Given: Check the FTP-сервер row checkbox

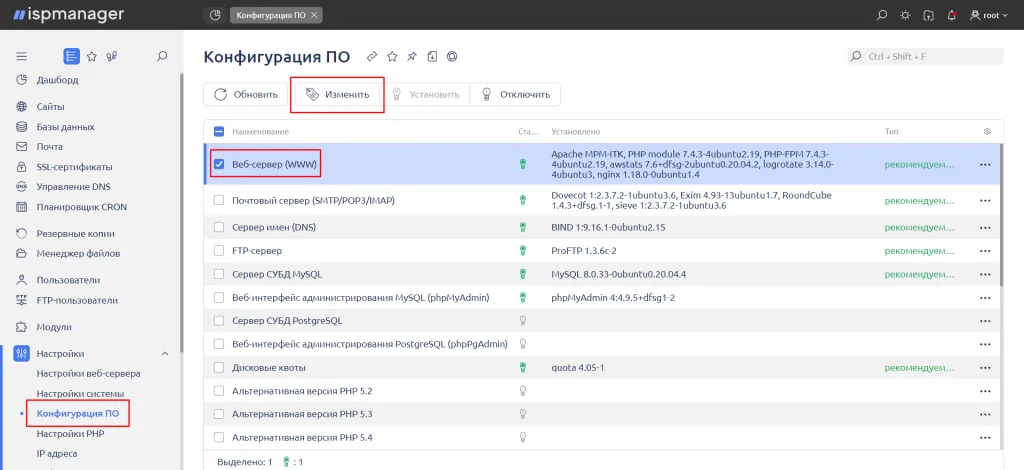Looking at the screenshot, I should (219, 250).
